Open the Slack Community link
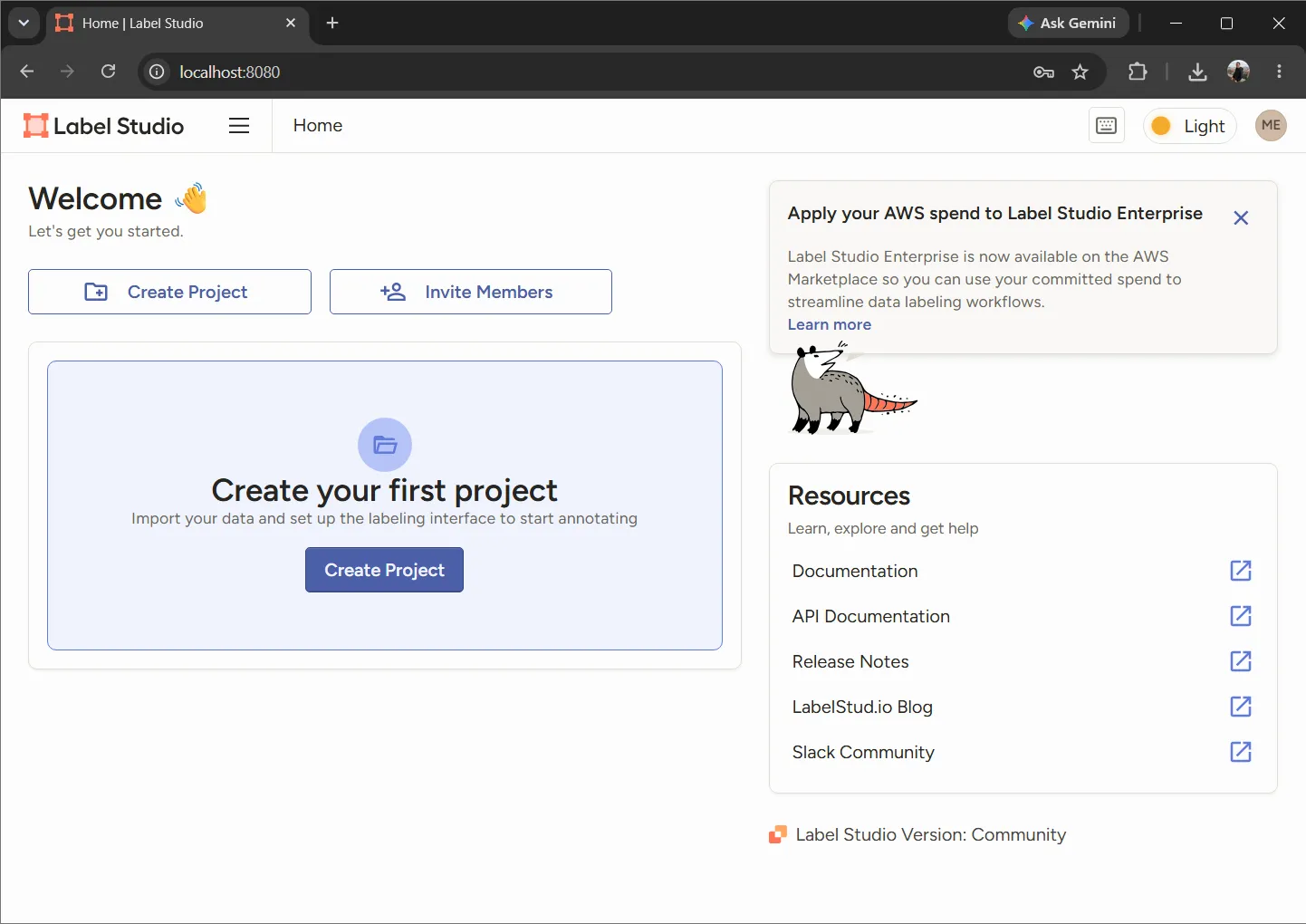Image resolution: width=1306 pixels, height=924 pixels. [x=1023, y=752]
